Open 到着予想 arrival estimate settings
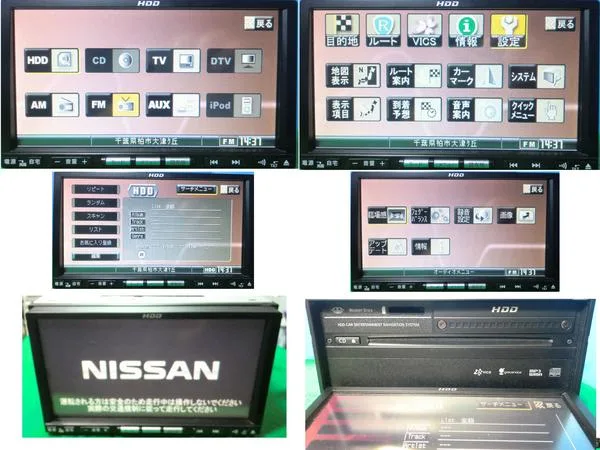Viewport: 600px width, 450px height. tap(414, 109)
